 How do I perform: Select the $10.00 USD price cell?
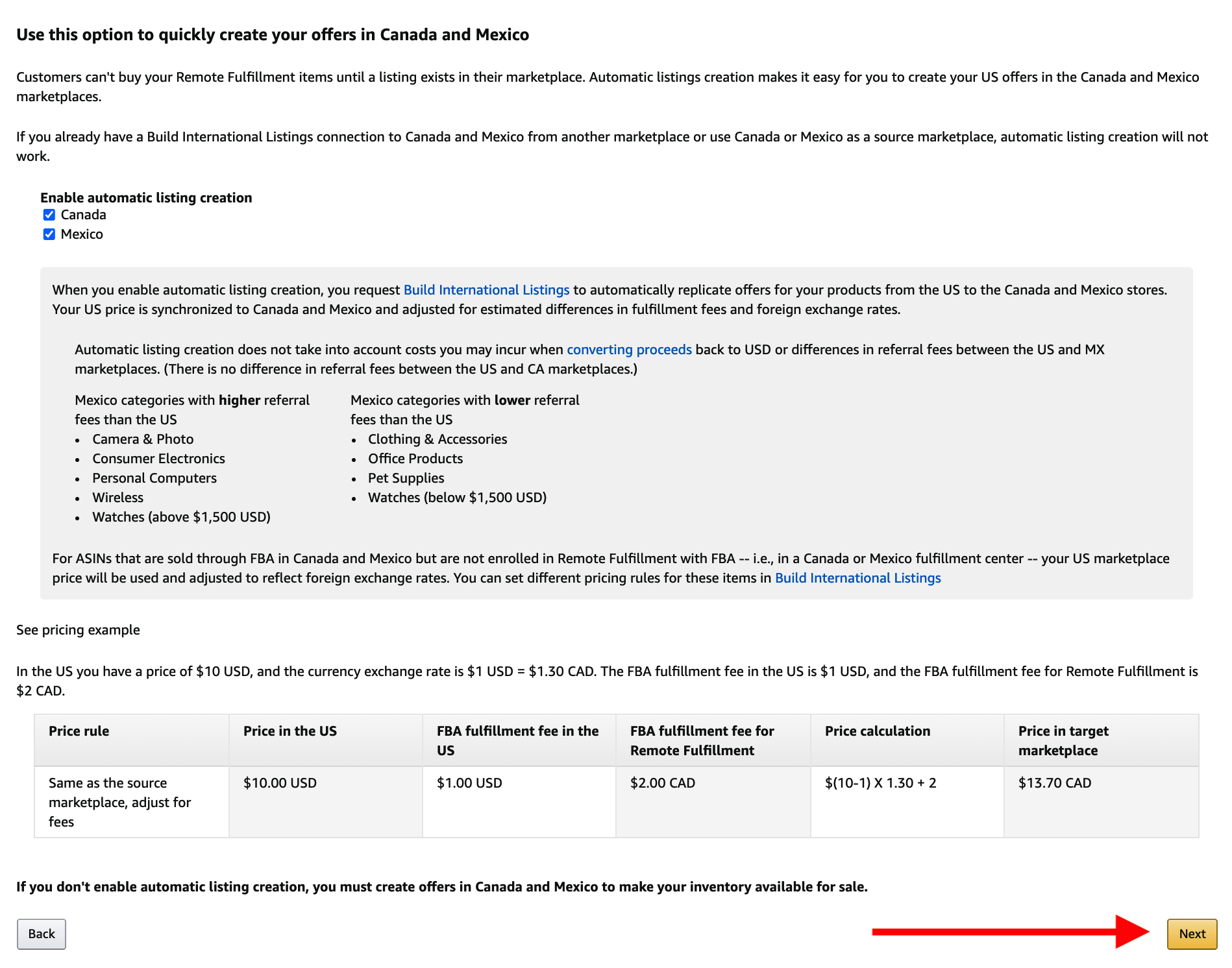click(278, 782)
